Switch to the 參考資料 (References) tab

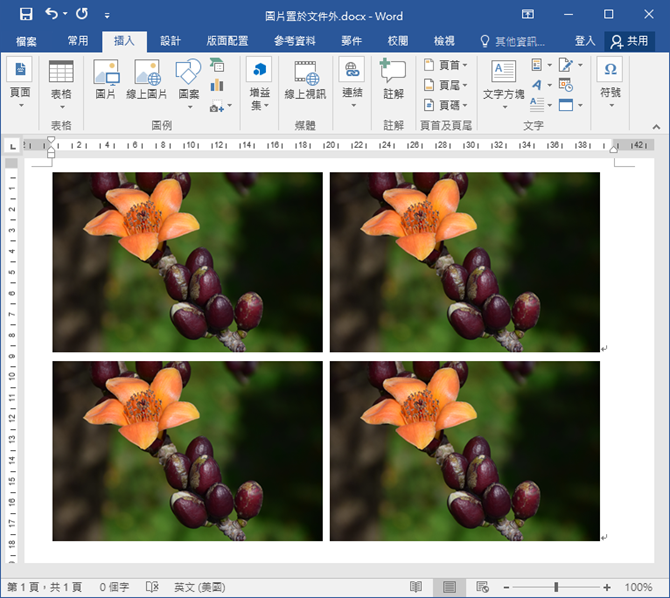click(x=295, y=41)
